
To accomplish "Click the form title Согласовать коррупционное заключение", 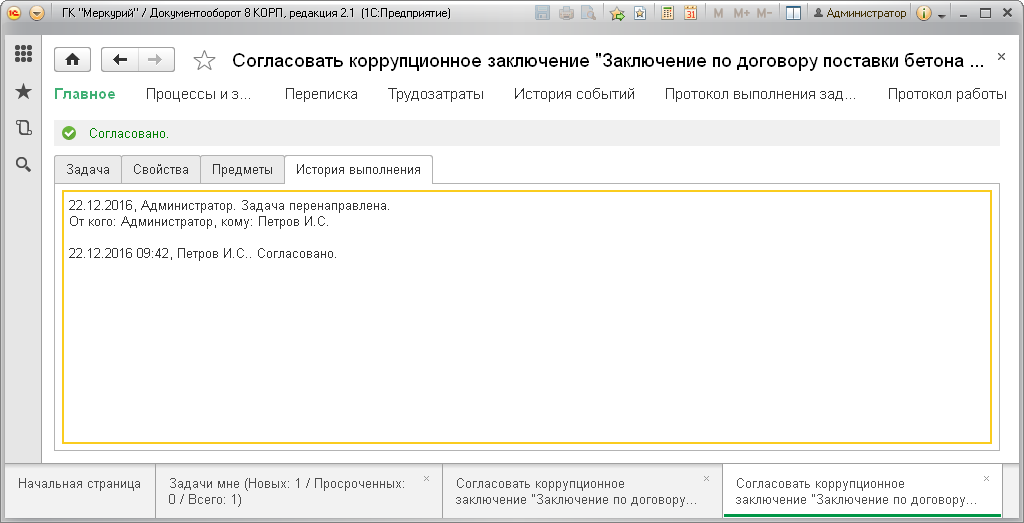I will (x=608, y=61).
